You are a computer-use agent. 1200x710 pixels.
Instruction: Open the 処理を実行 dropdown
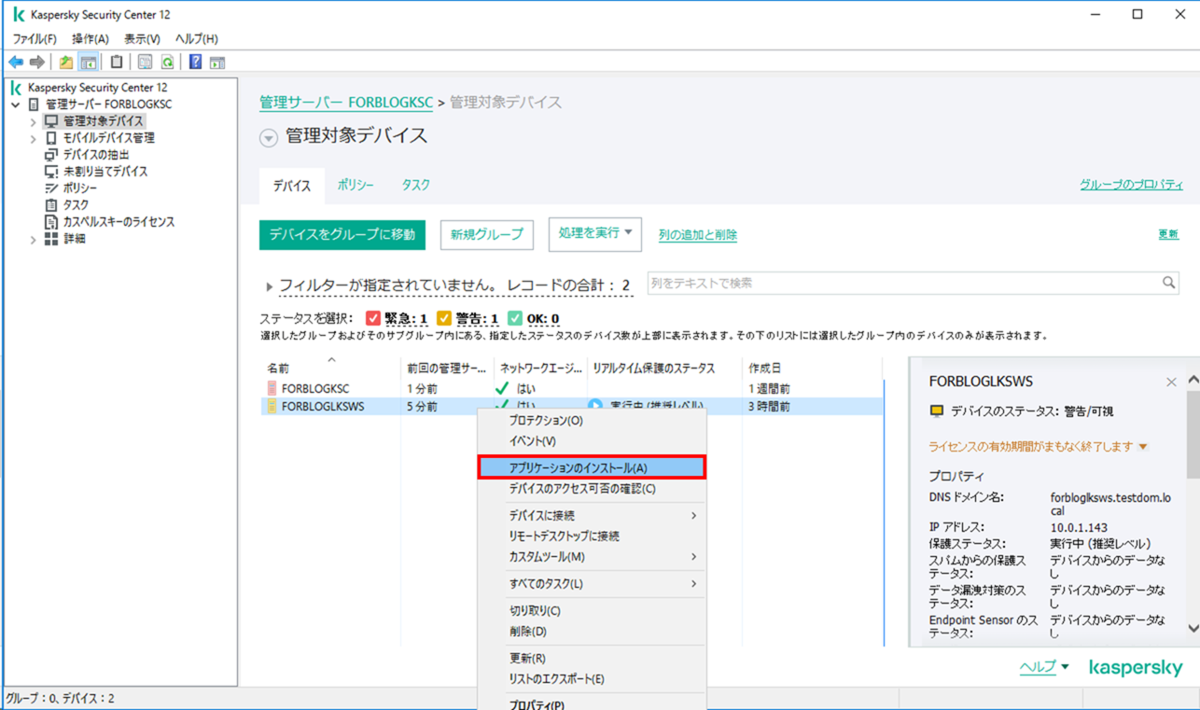coord(595,233)
